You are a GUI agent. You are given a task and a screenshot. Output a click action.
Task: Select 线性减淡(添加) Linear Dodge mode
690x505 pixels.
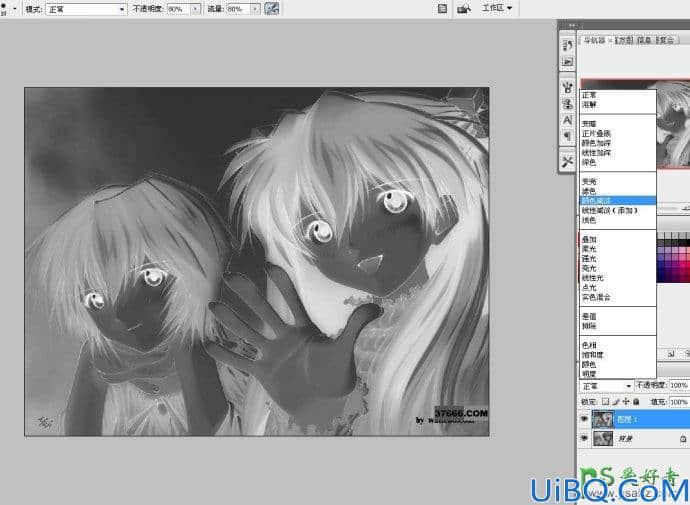pos(618,210)
